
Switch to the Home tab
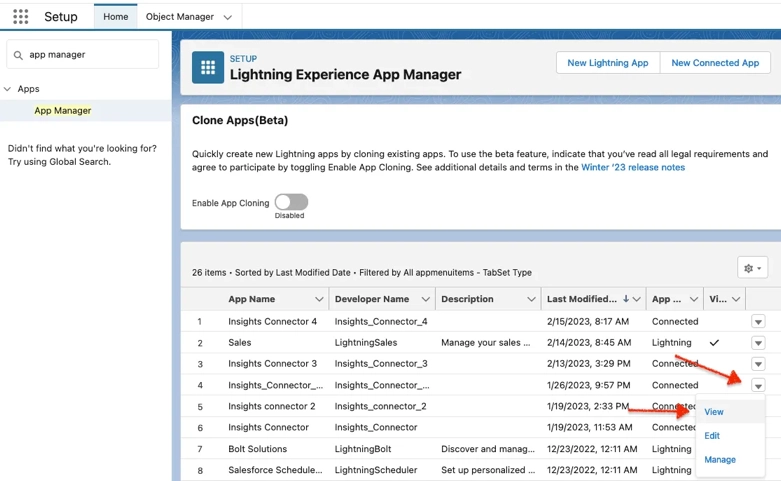click(115, 17)
